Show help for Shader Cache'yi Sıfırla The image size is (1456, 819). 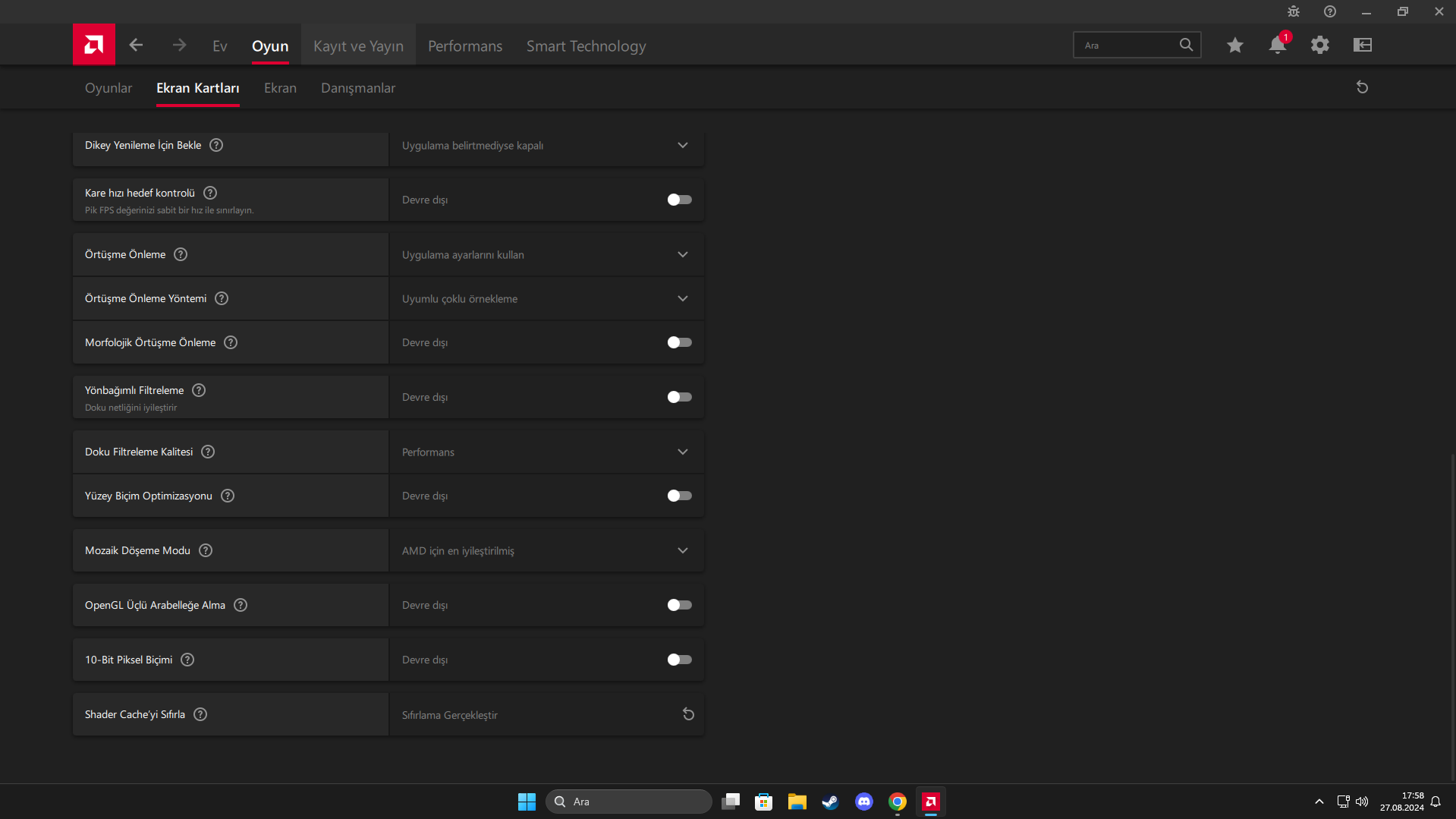(x=200, y=714)
